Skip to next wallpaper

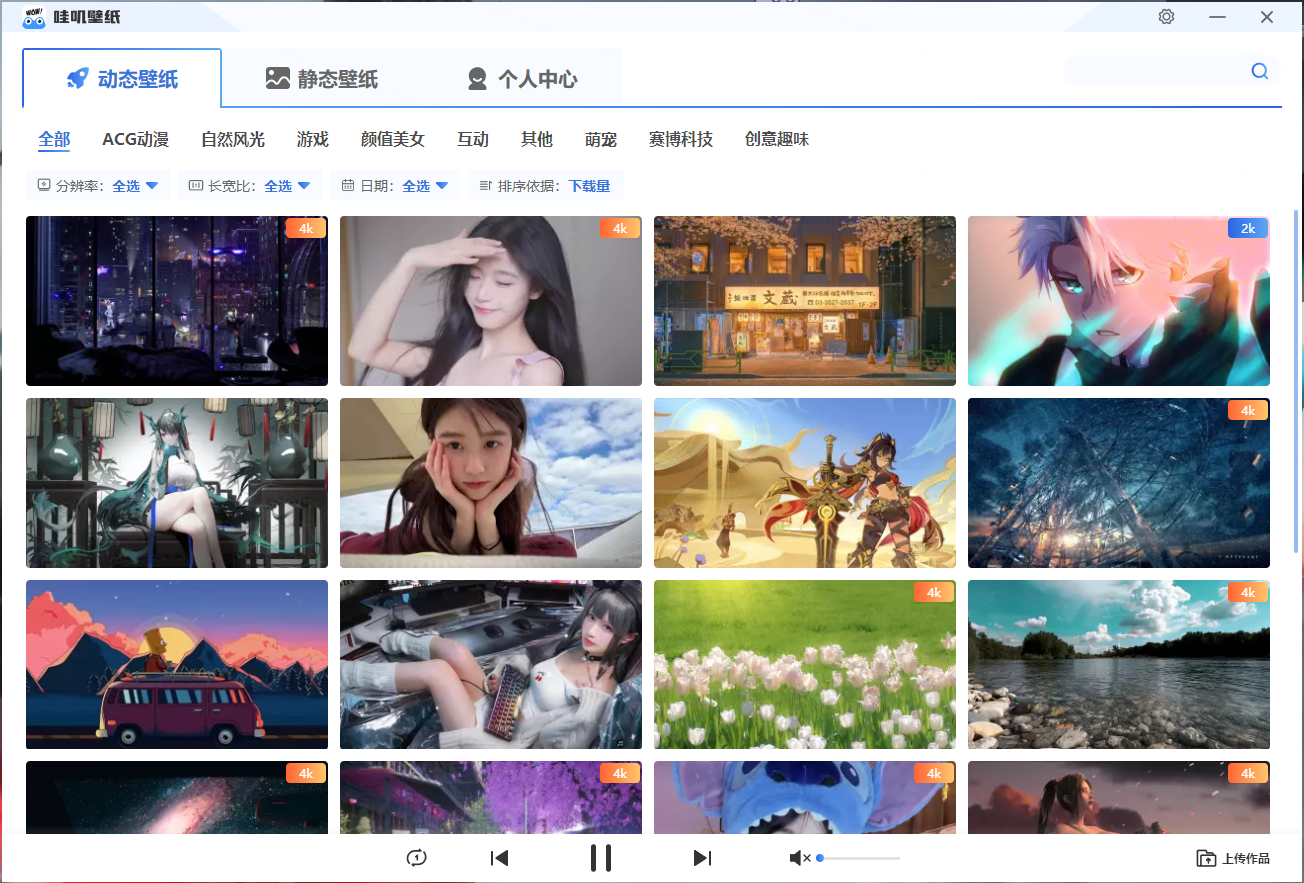coord(702,858)
